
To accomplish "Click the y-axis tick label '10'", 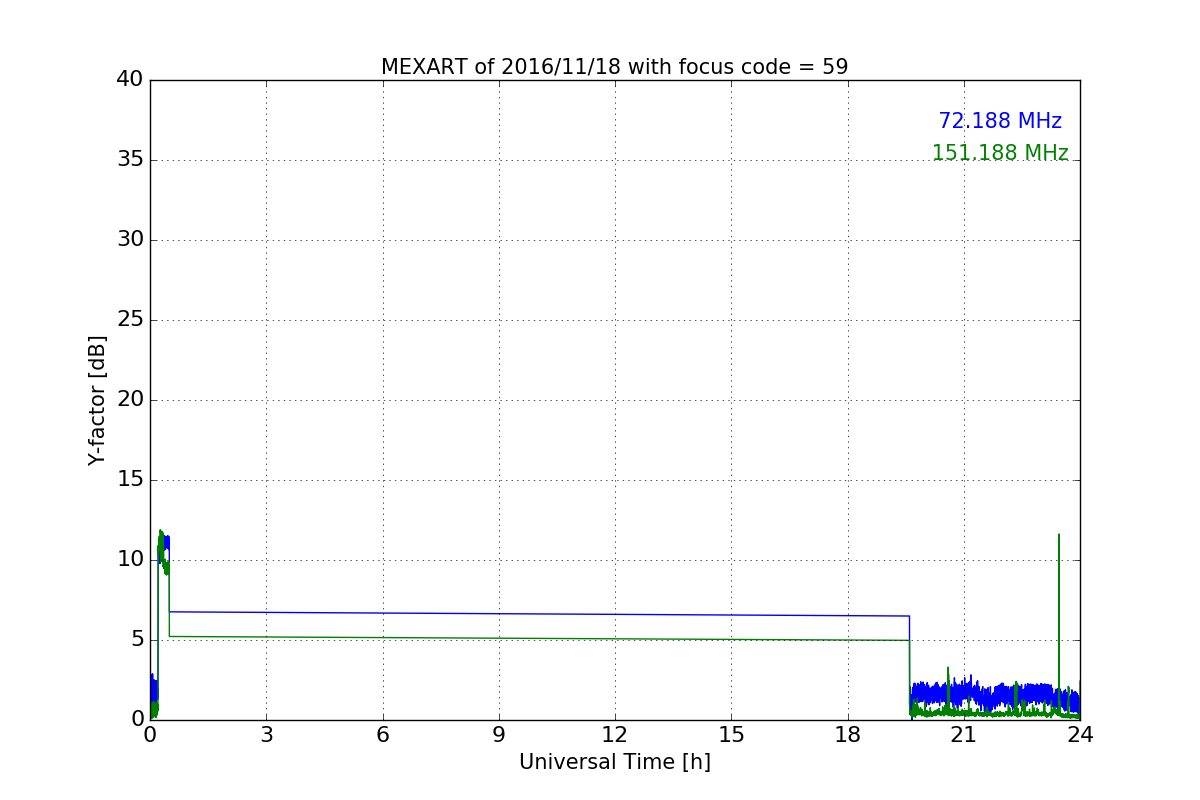I will (x=130, y=560).
